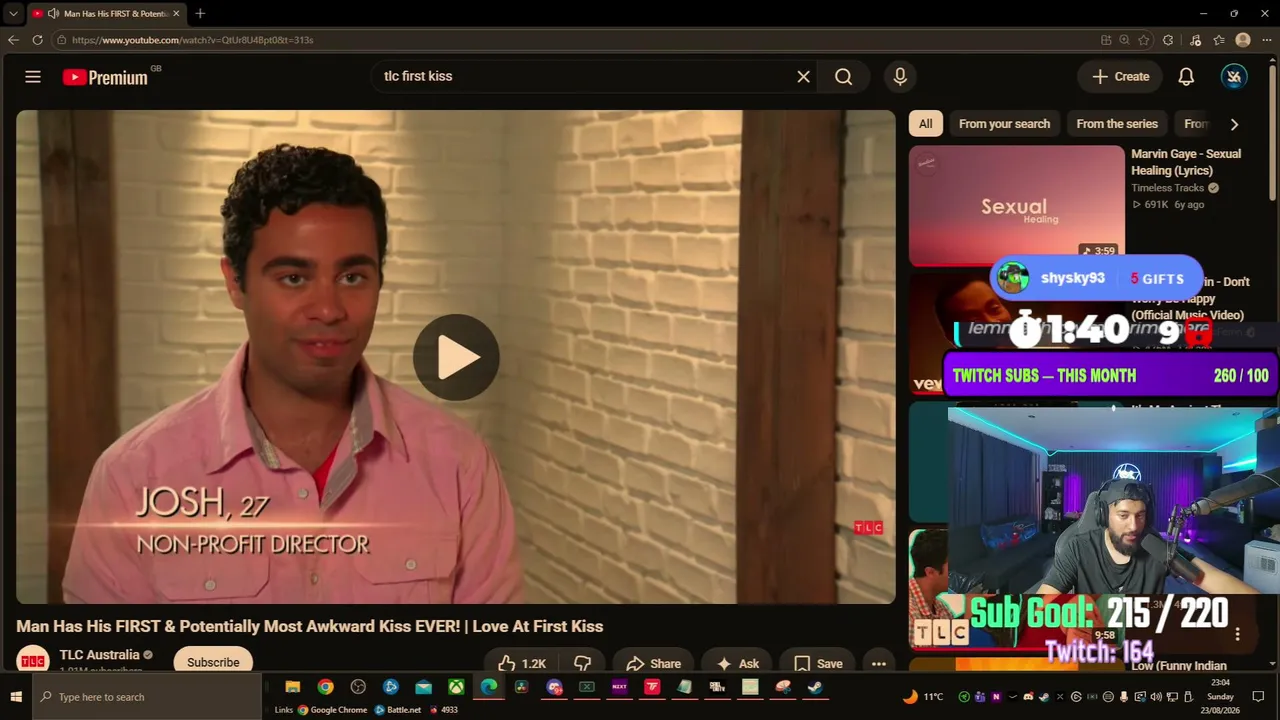Open the Marvin Gaye Sexual Healing thumbnail
The image size is (1280, 720).
[1017, 205]
